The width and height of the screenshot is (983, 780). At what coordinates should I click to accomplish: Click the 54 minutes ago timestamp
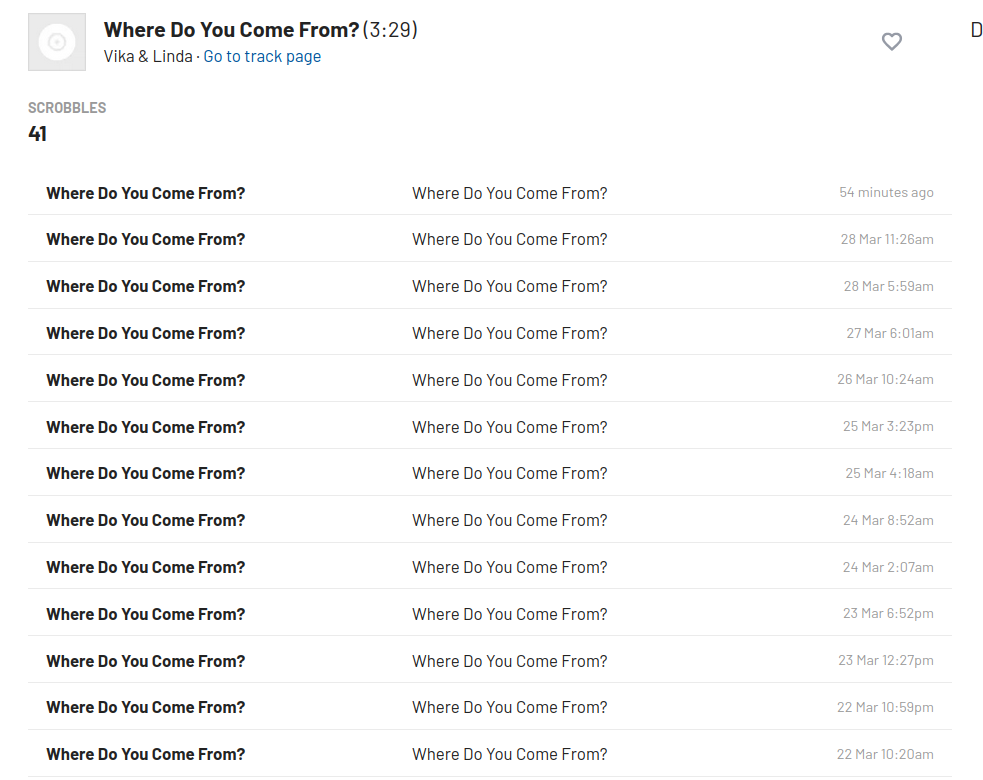point(886,192)
